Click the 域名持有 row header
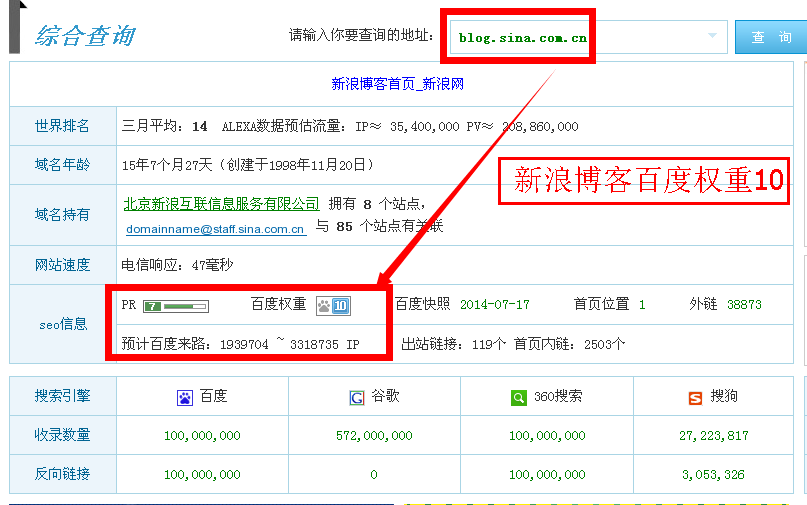The image size is (807, 505). click(x=62, y=215)
